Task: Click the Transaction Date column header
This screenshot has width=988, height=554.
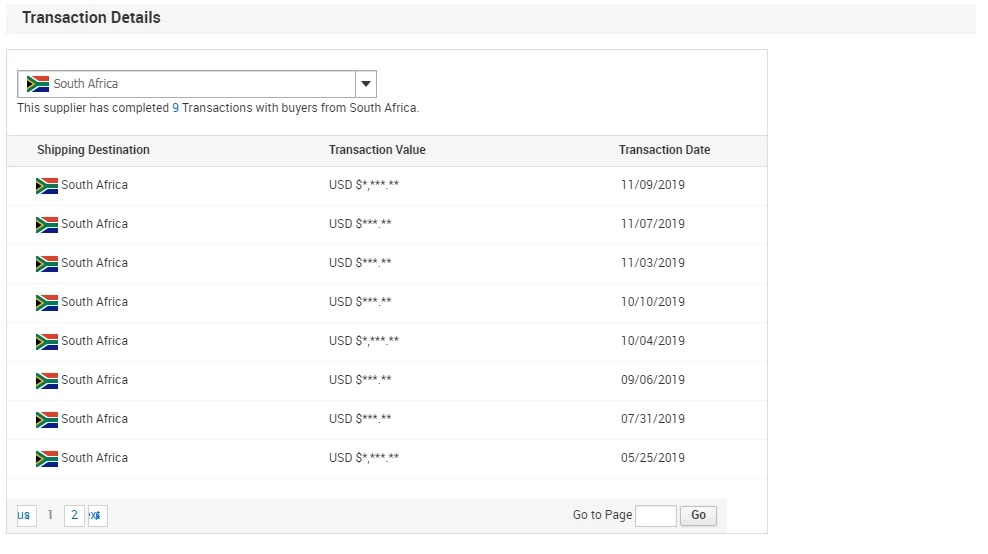Action: 664,150
